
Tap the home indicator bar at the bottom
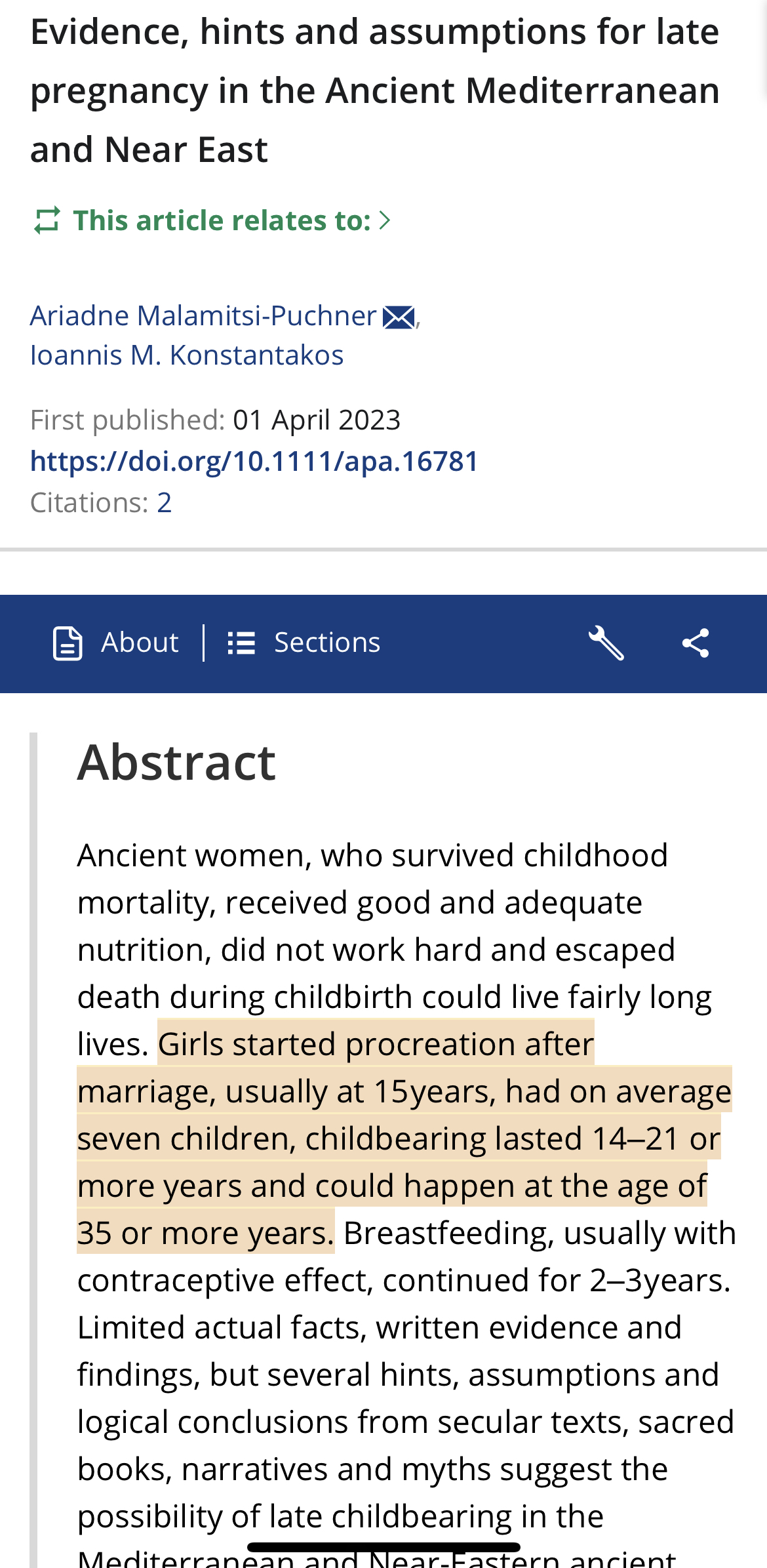click(x=383, y=1547)
